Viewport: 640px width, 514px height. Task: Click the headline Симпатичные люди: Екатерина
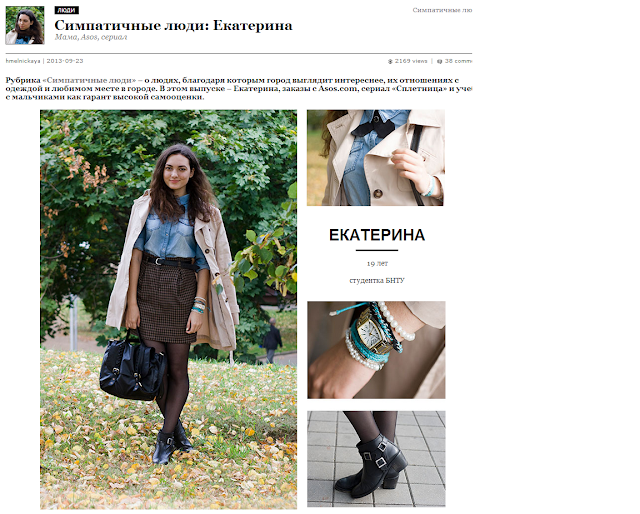pos(173,25)
